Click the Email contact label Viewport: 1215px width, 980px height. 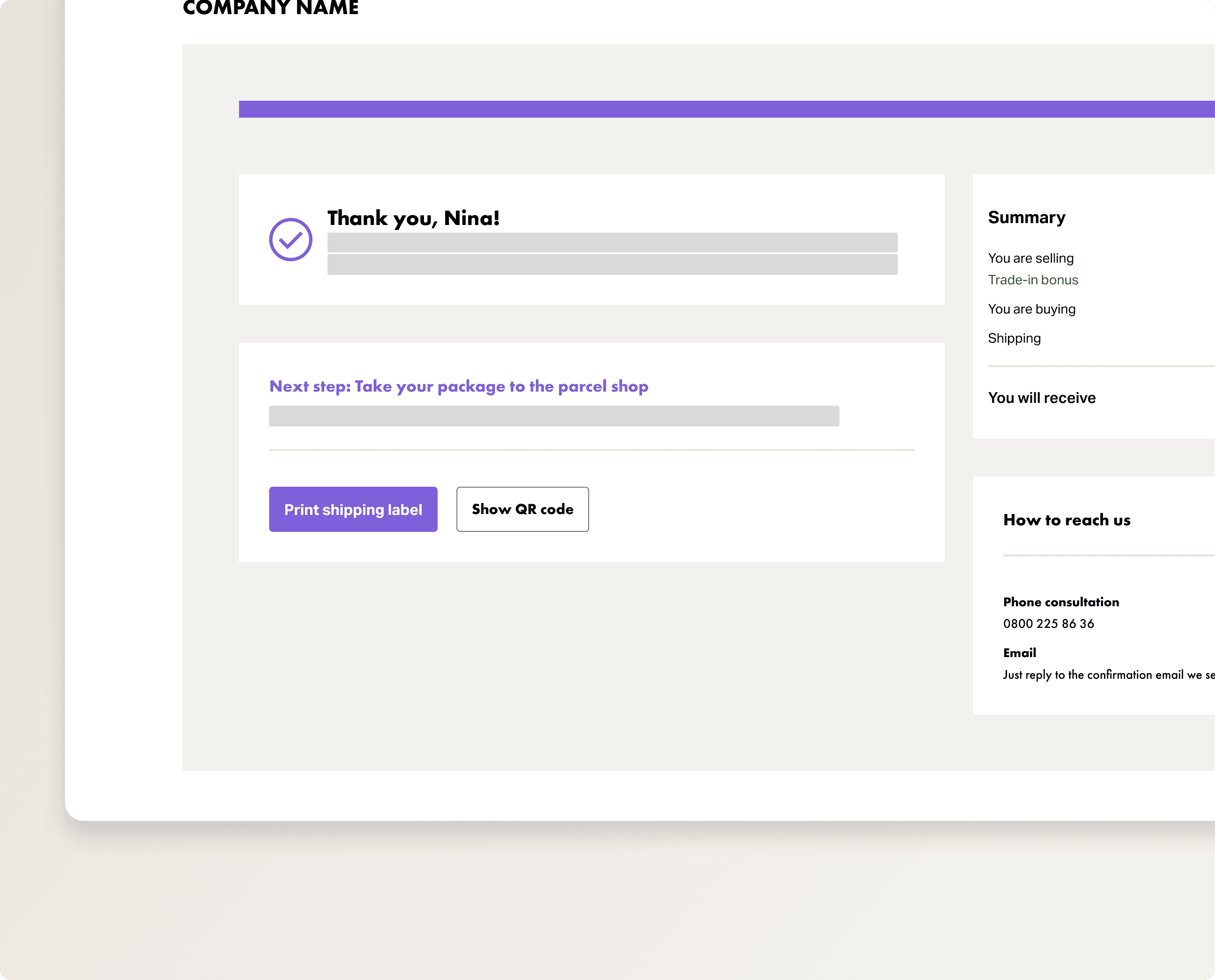coord(1019,652)
